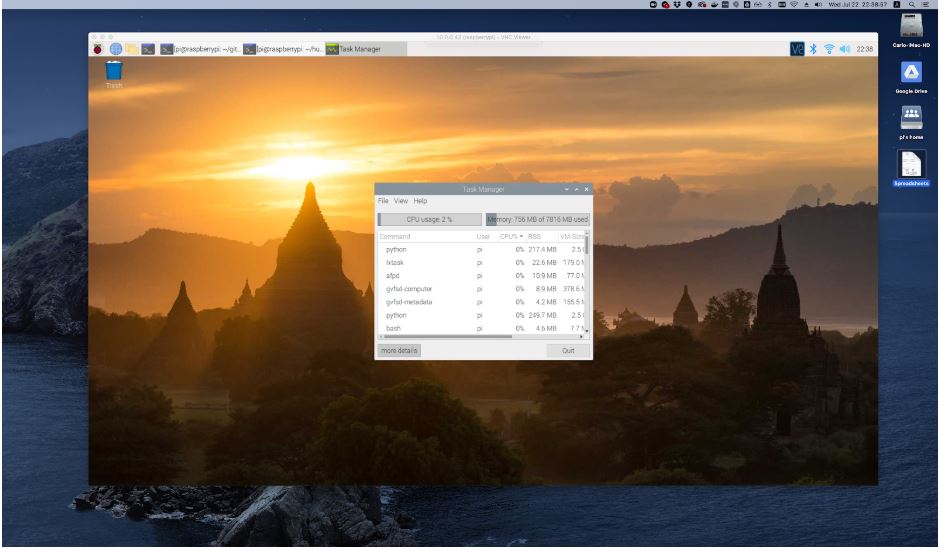
Task: Click the VNC Server tray icon
Action: 797,49
